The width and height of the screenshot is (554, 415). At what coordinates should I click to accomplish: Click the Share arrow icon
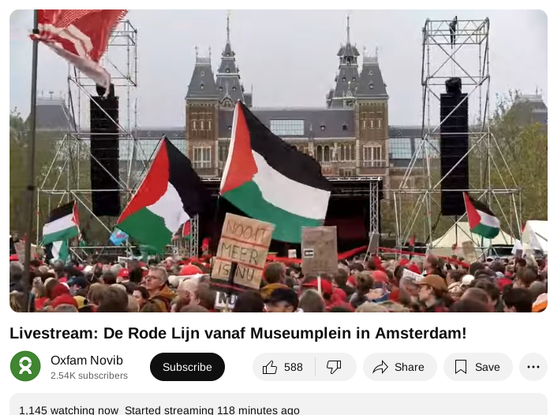[380, 367]
